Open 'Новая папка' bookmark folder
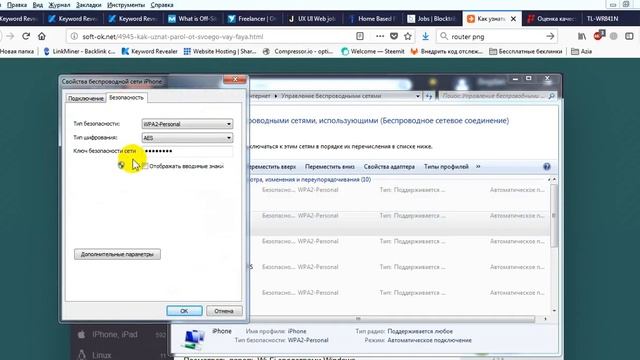Viewport: 640px width, 360px height. point(17,51)
